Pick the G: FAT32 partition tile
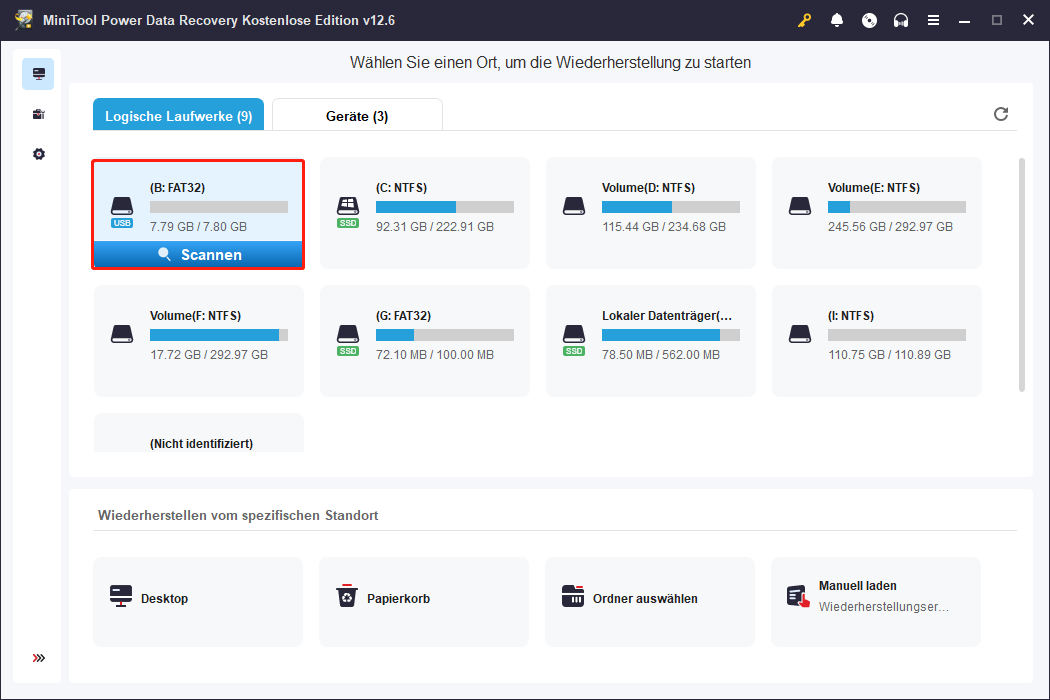The image size is (1050, 700). pos(424,340)
